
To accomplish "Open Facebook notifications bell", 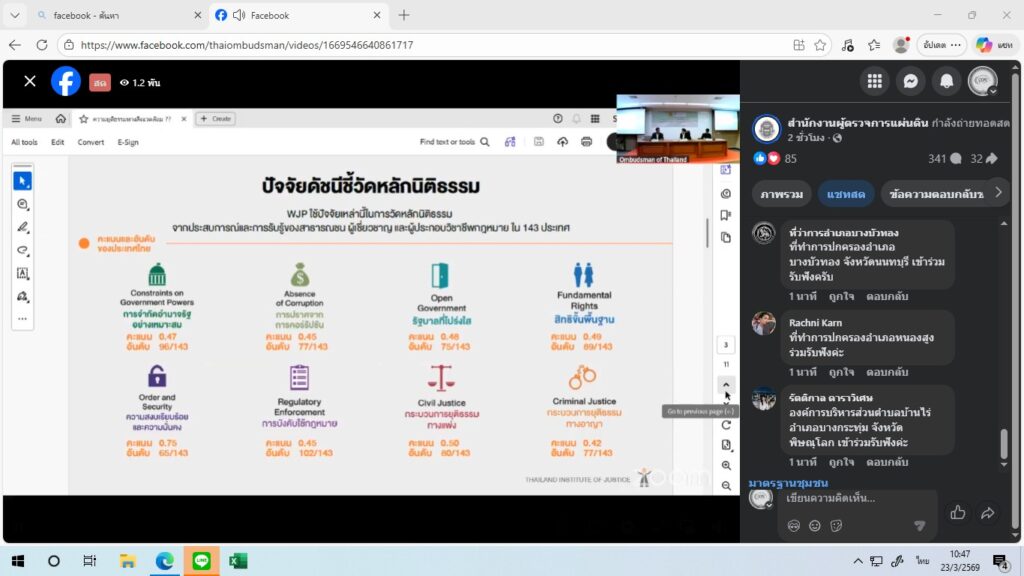I will [946, 81].
